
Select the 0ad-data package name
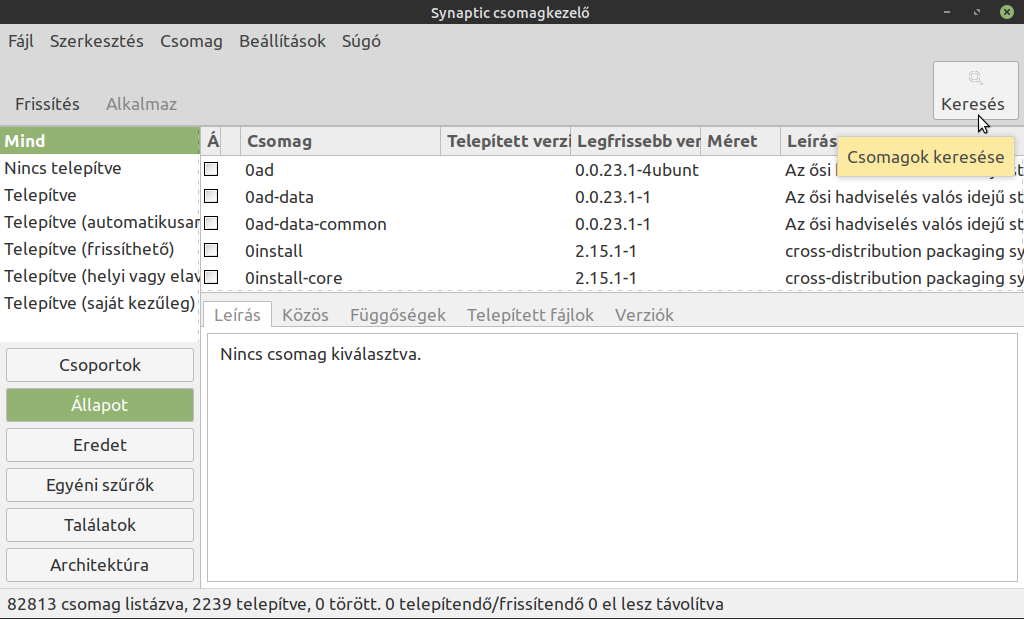tap(280, 197)
